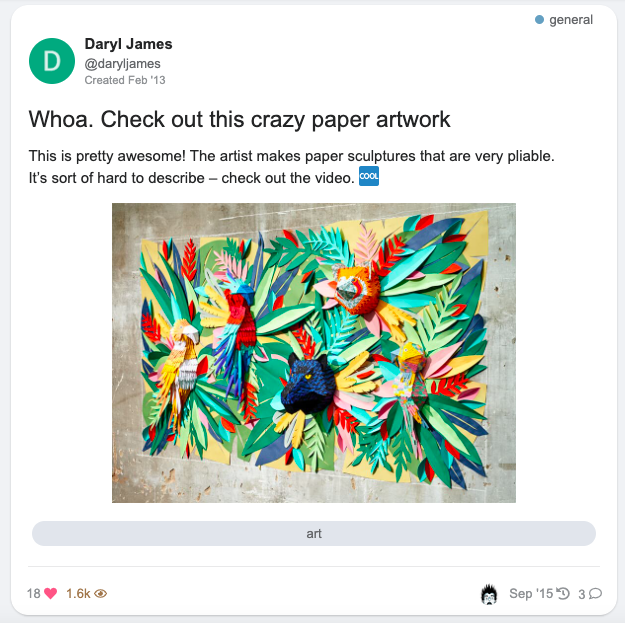Click the Sep '15 last activity date

(x=531, y=594)
